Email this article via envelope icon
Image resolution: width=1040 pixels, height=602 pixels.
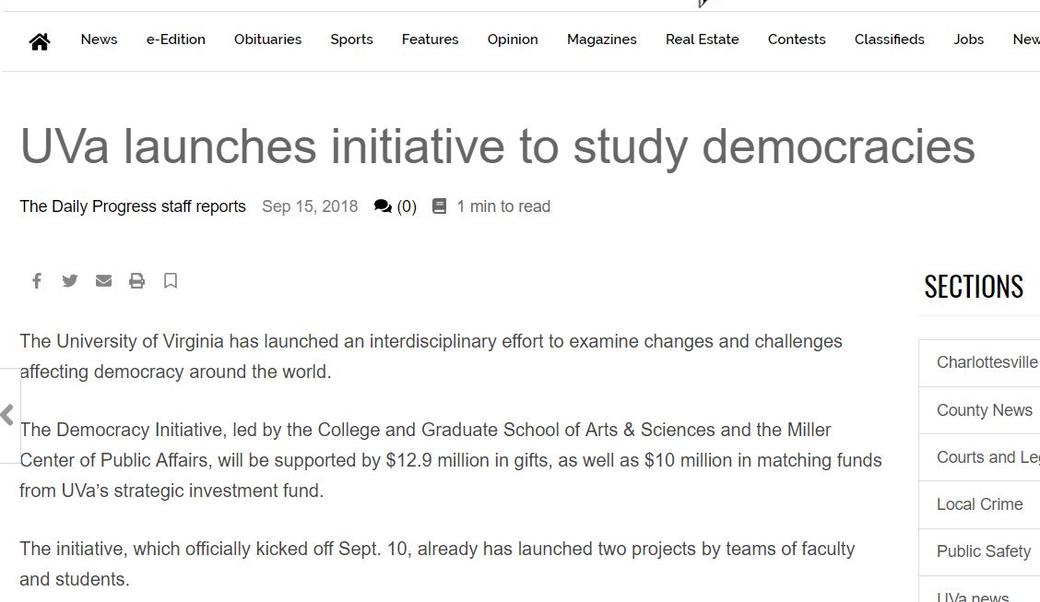tap(103, 281)
